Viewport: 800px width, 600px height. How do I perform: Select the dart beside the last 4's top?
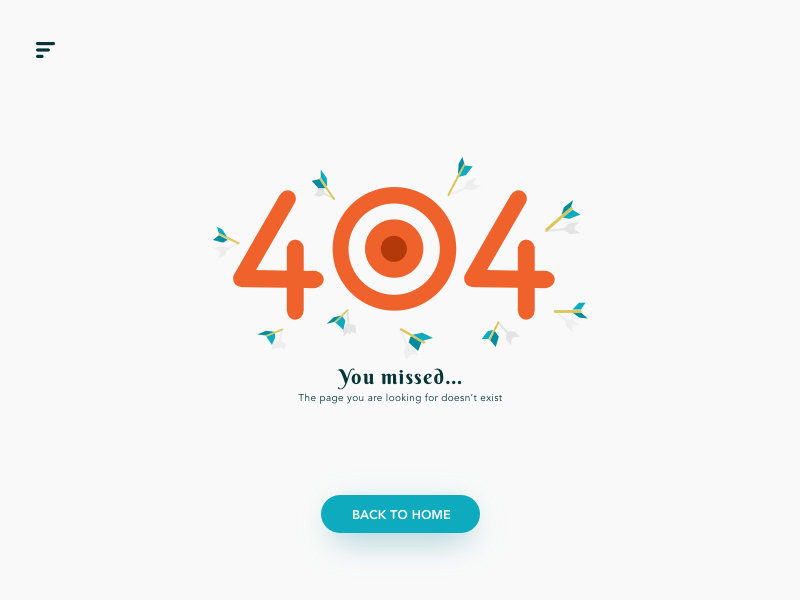(562, 216)
